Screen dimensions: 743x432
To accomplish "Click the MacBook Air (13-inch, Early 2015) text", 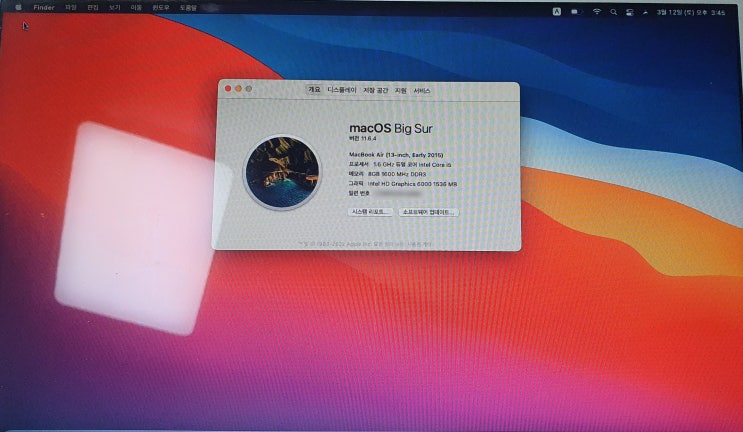I will (396, 155).
